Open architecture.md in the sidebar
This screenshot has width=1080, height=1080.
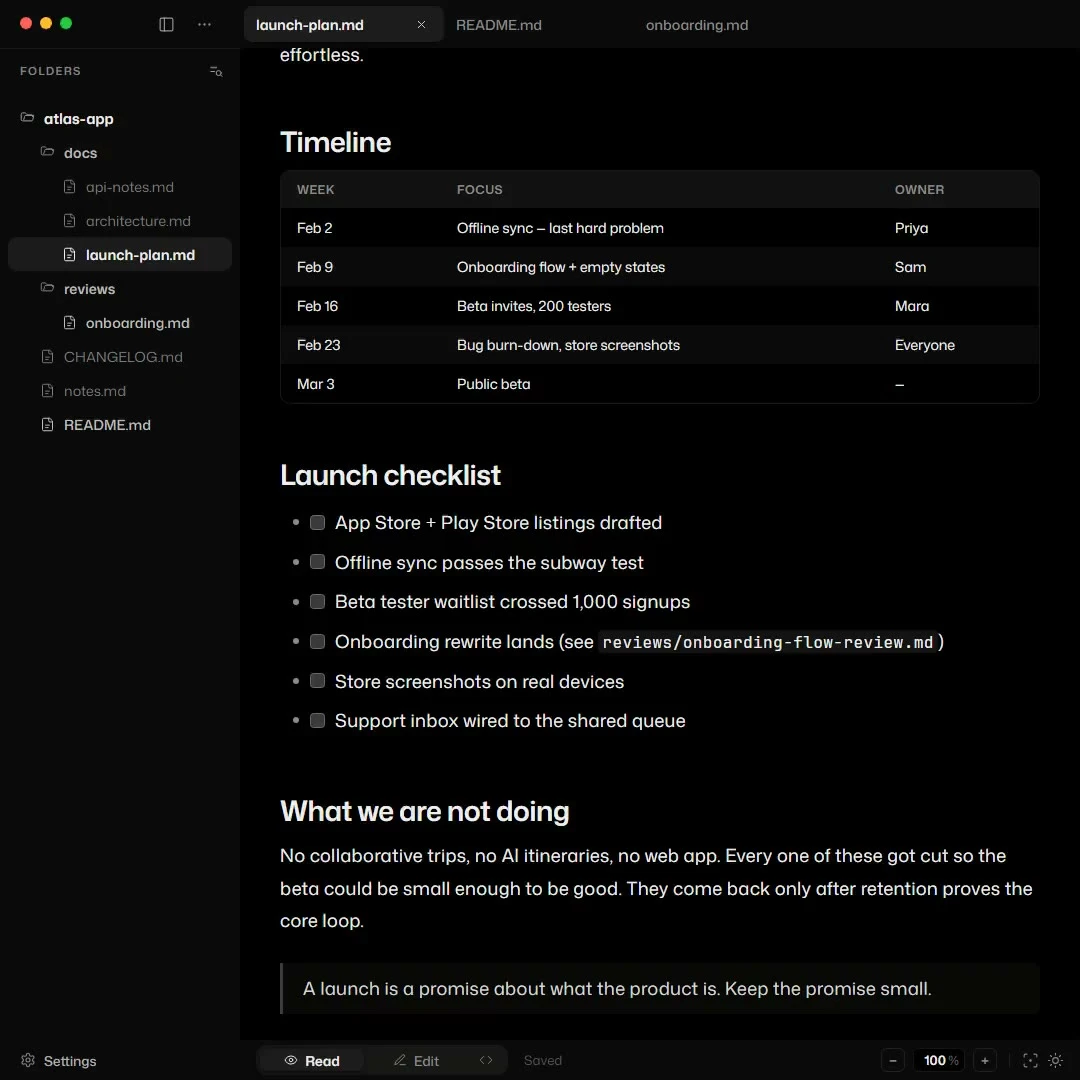coord(138,221)
